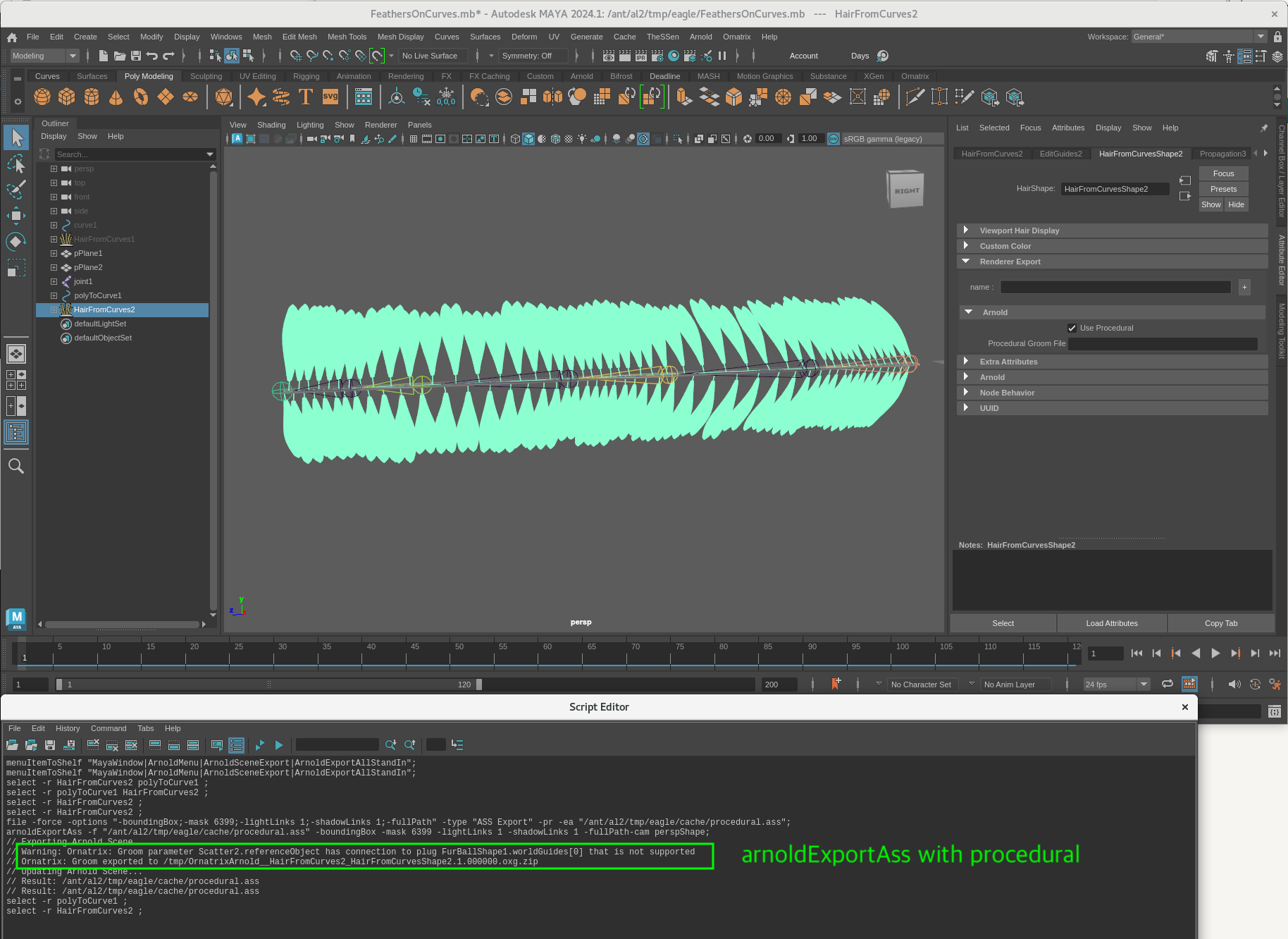Viewport: 1288px width, 939px height.
Task: Click the polygon sphere shelf icon
Action: [42, 97]
